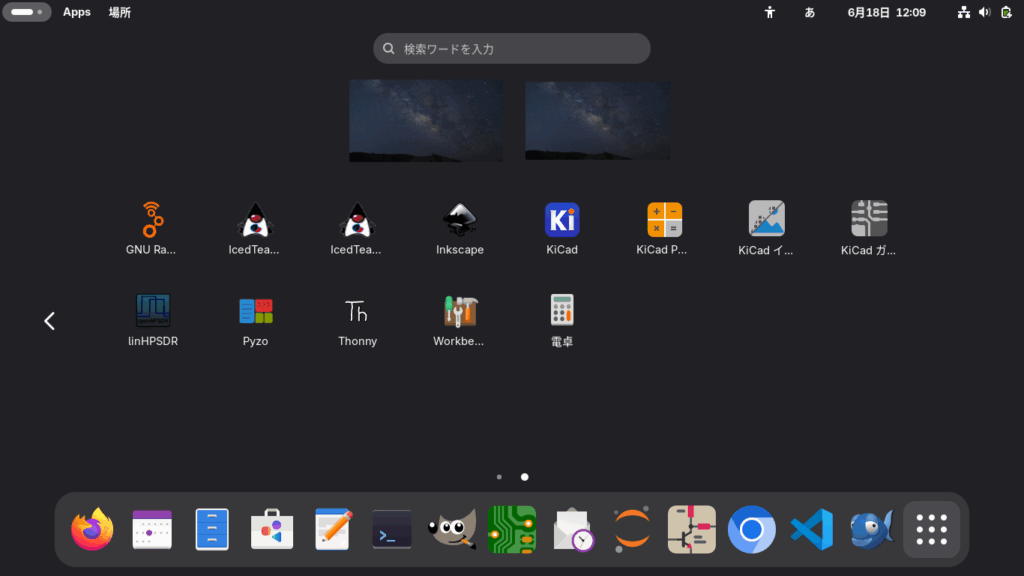Open Visual Studio Code from the dock
This screenshot has width=1024, height=576.
(812, 529)
